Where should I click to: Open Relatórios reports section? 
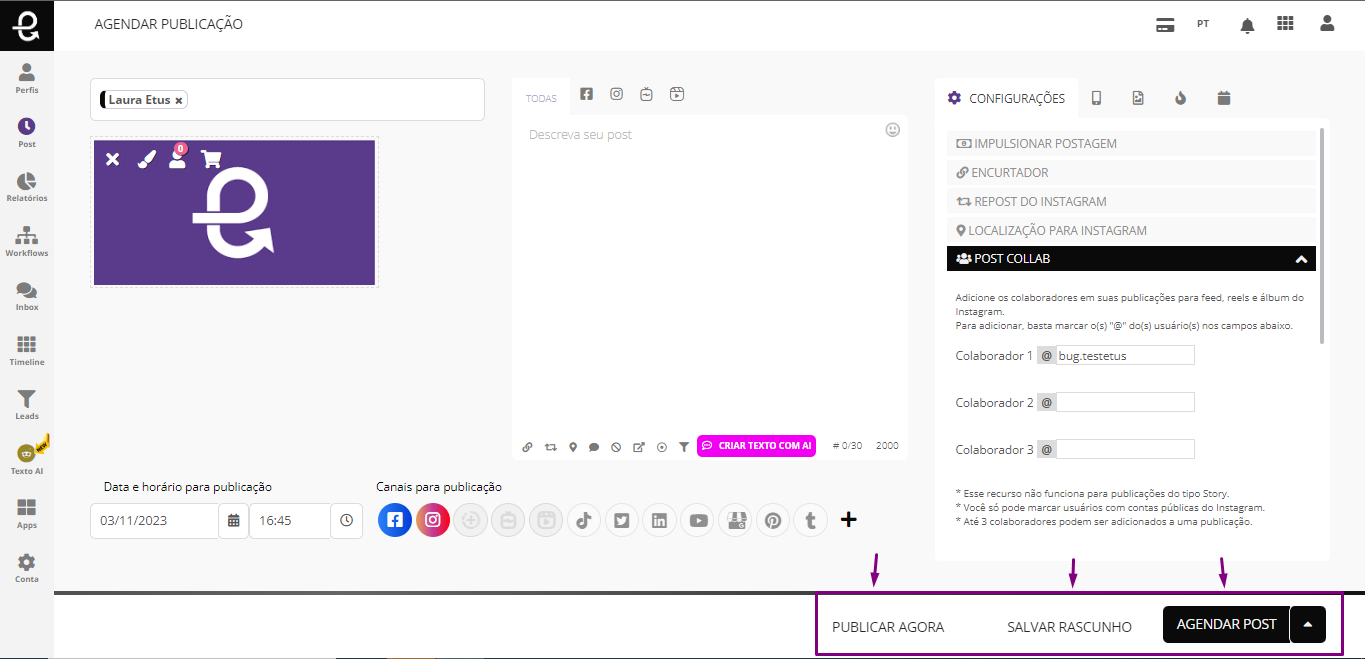click(x=27, y=187)
